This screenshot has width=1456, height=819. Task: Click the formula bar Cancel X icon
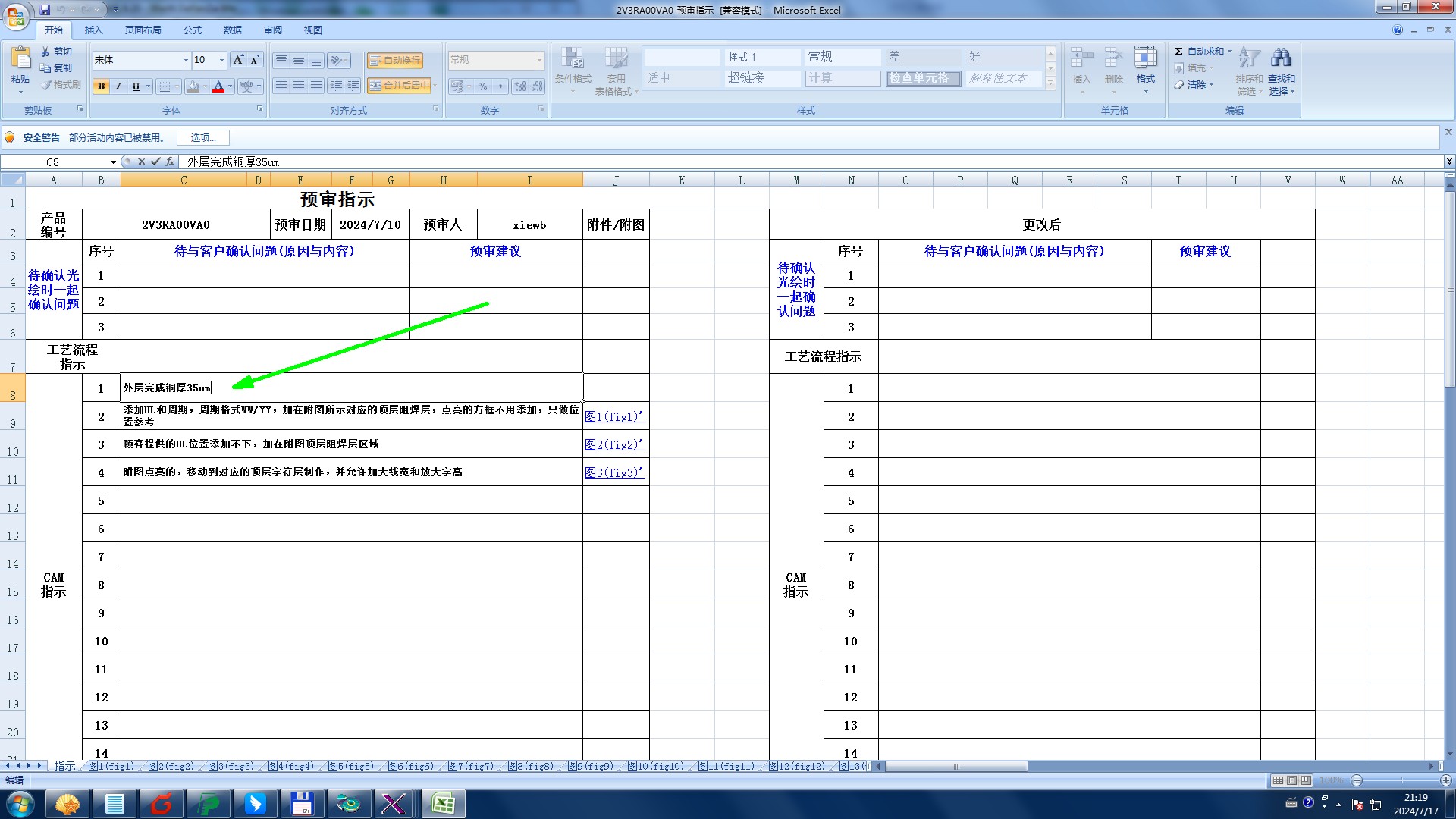tap(141, 162)
